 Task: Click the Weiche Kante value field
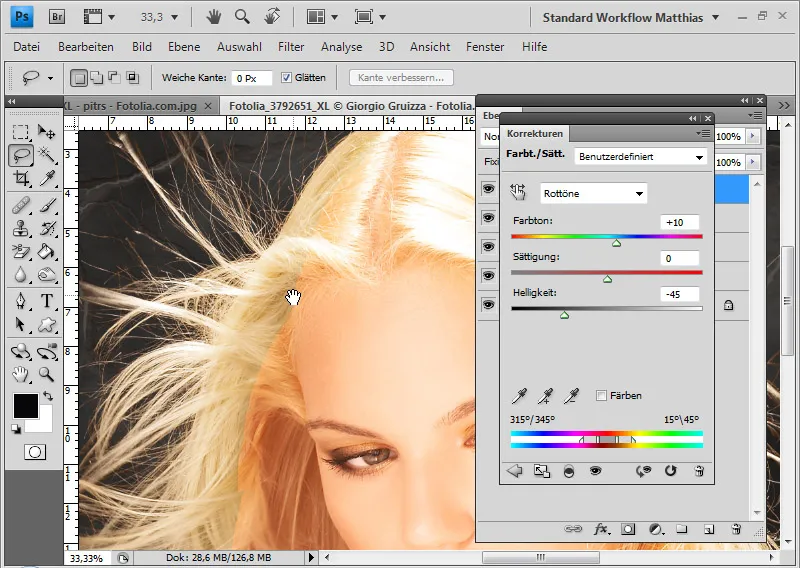pos(252,78)
